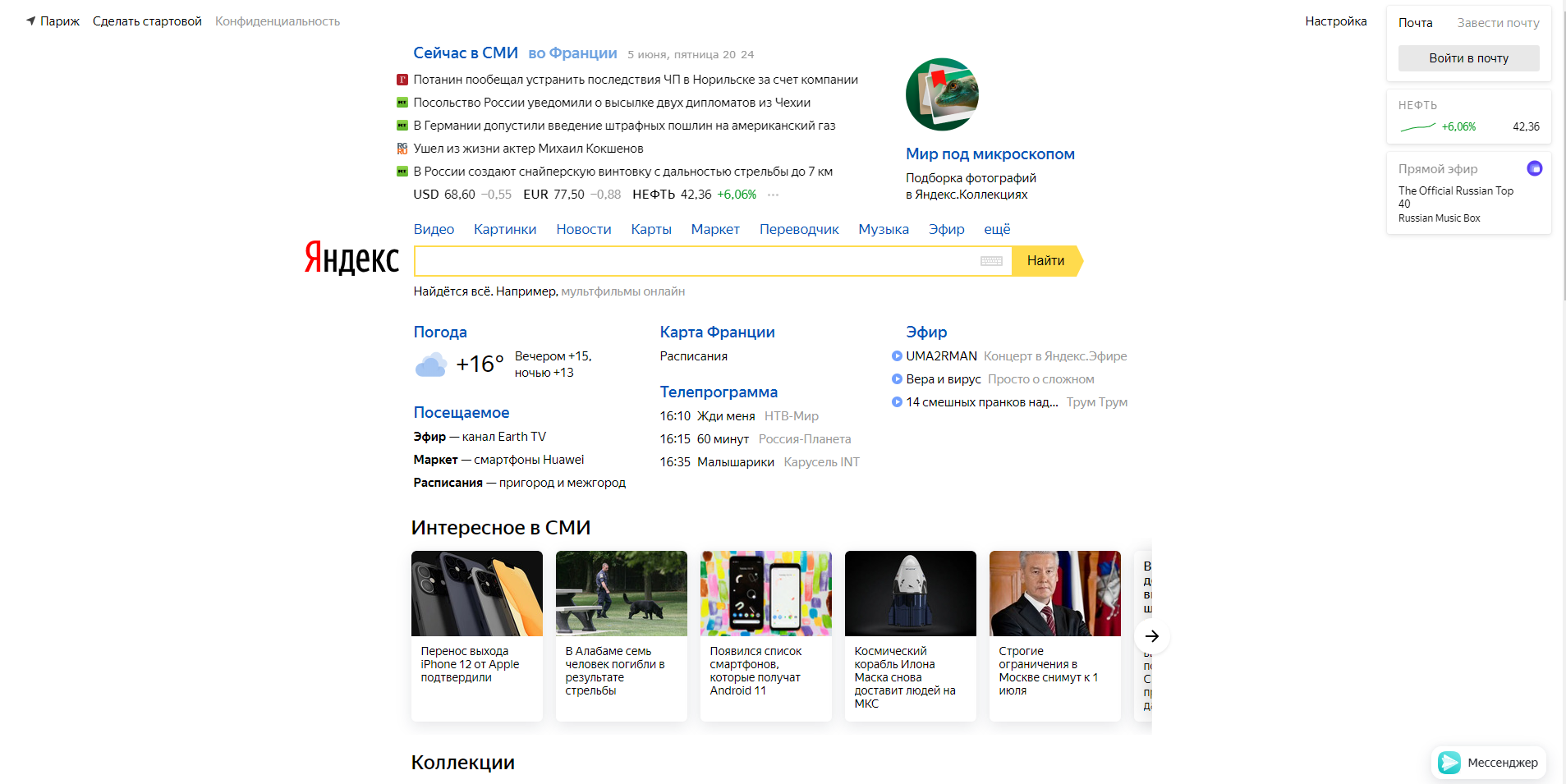Viewport: 1566px width, 784px height.
Task: Click source icon beside снайперскую винтовку news
Action: tap(402, 172)
